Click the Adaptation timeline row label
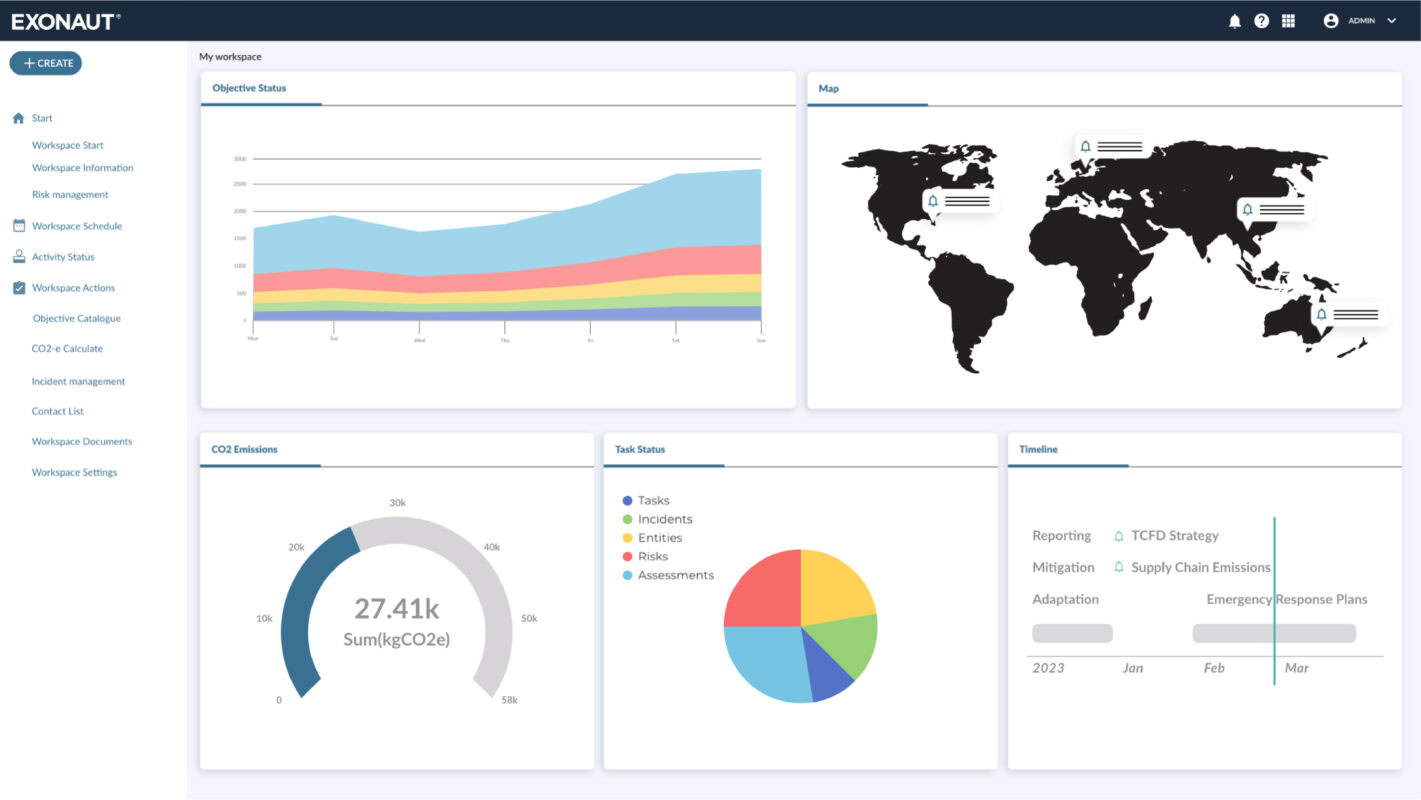 tap(1065, 599)
